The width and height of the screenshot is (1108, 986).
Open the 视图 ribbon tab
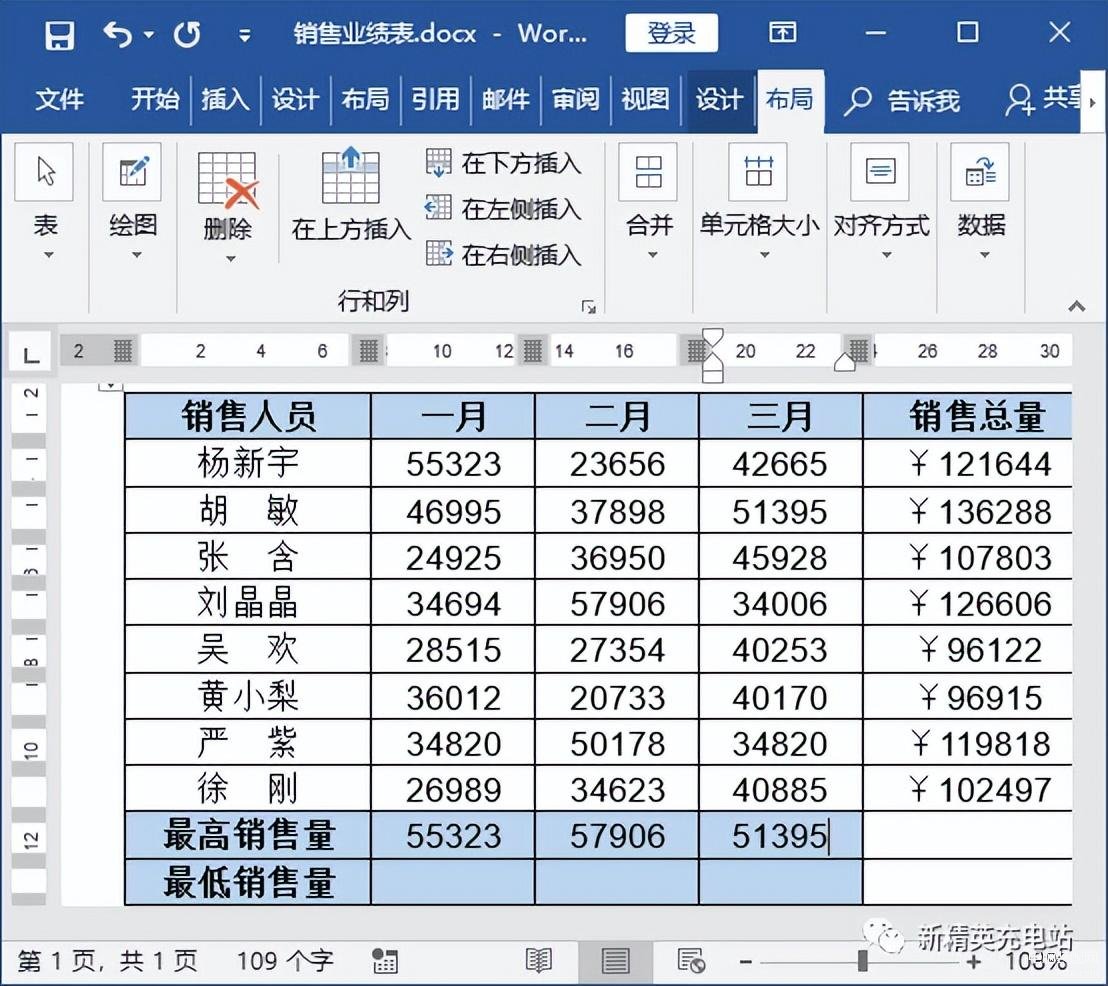pyautogui.click(x=645, y=100)
